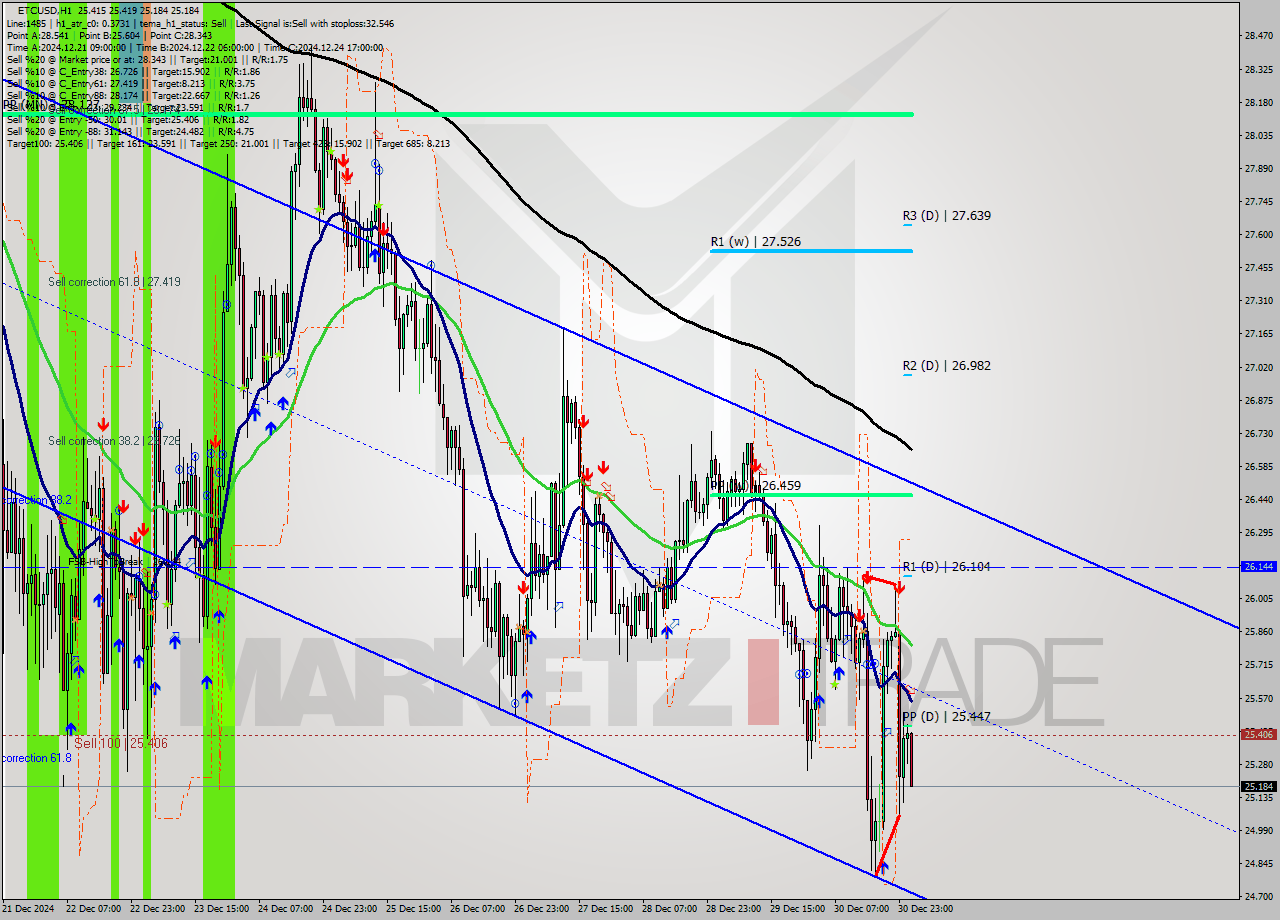This screenshot has height=920, width=1280.
Task: Select the 'R2 (D) | 26.982' pivot label
Action: [946, 366]
